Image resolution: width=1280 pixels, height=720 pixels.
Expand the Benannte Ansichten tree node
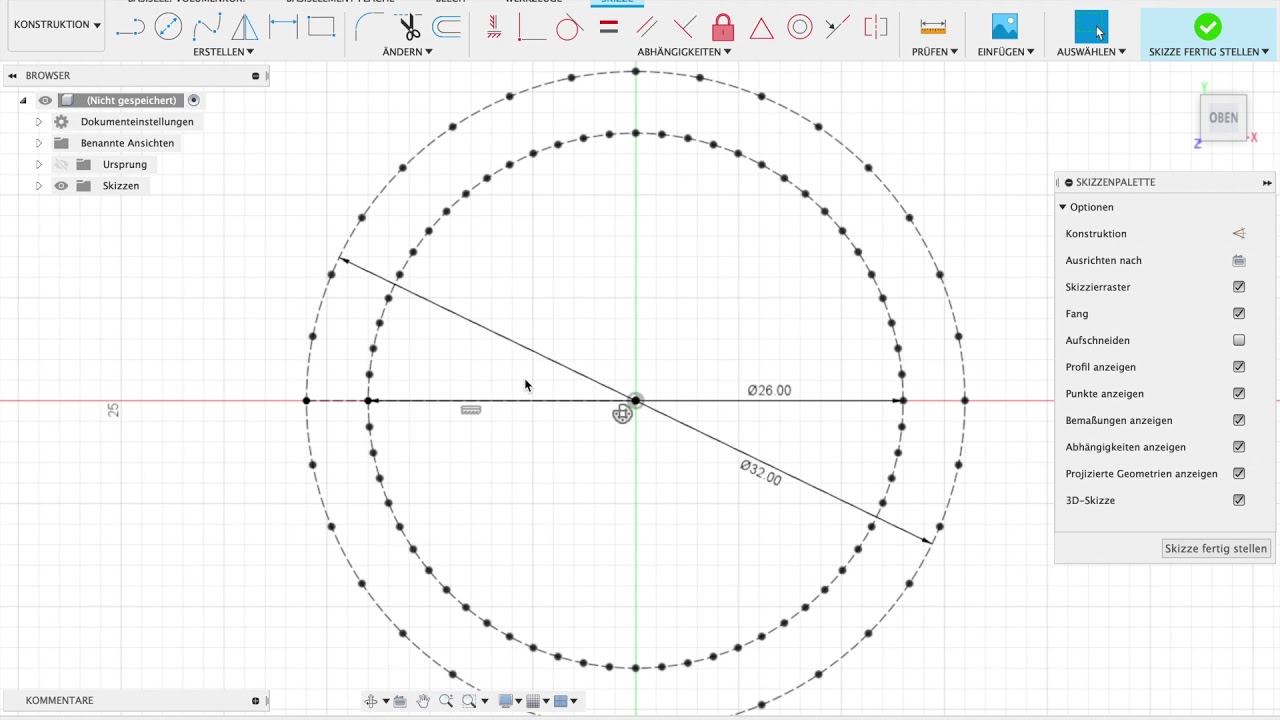click(x=39, y=143)
